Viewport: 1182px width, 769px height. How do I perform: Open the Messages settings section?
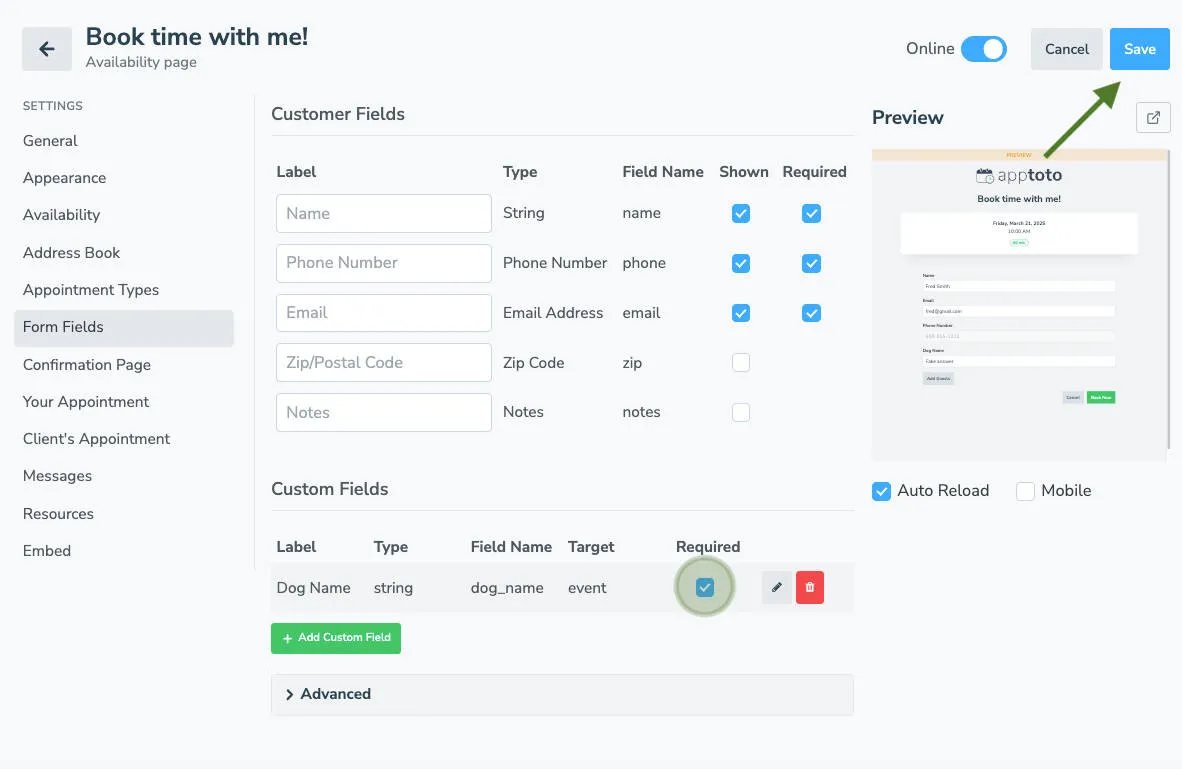point(57,475)
